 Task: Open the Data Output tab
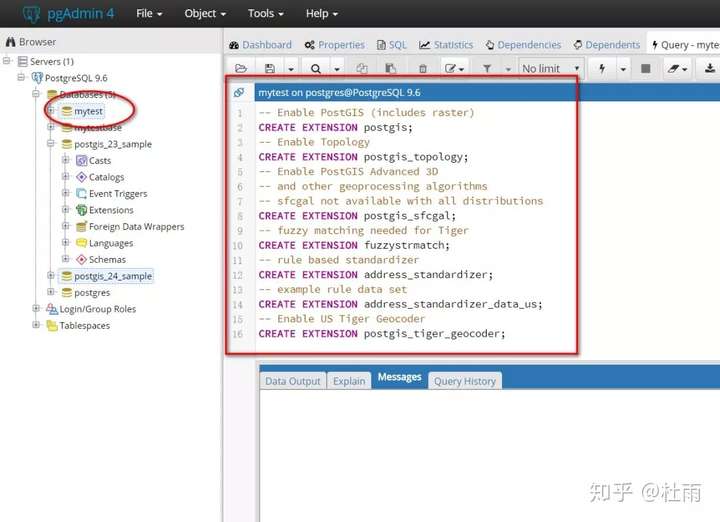tap(292, 381)
